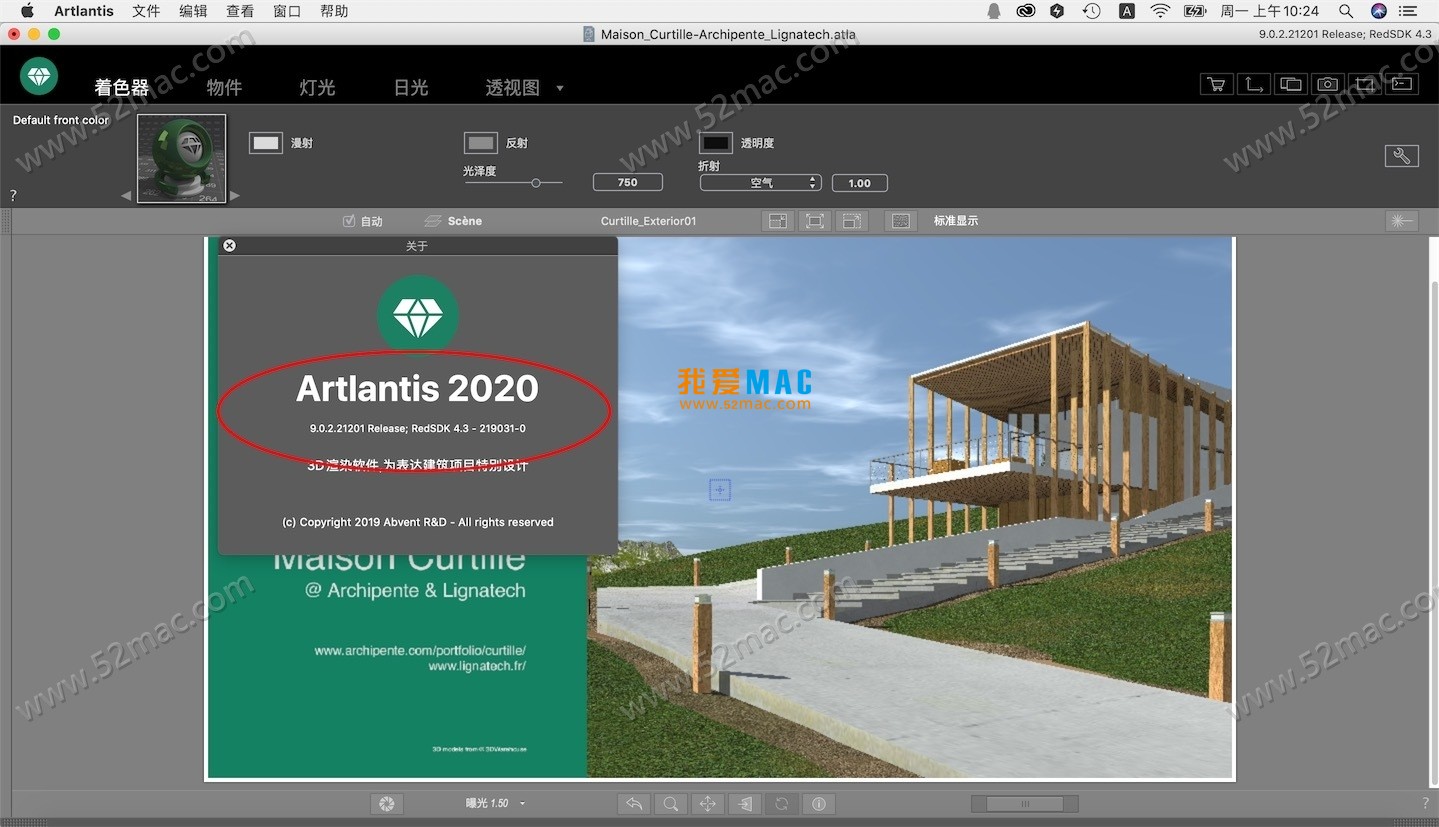Switch to the 物件 tab
Image resolution: width=1439 pixels, height=827 pixels.
coord(224,88)
